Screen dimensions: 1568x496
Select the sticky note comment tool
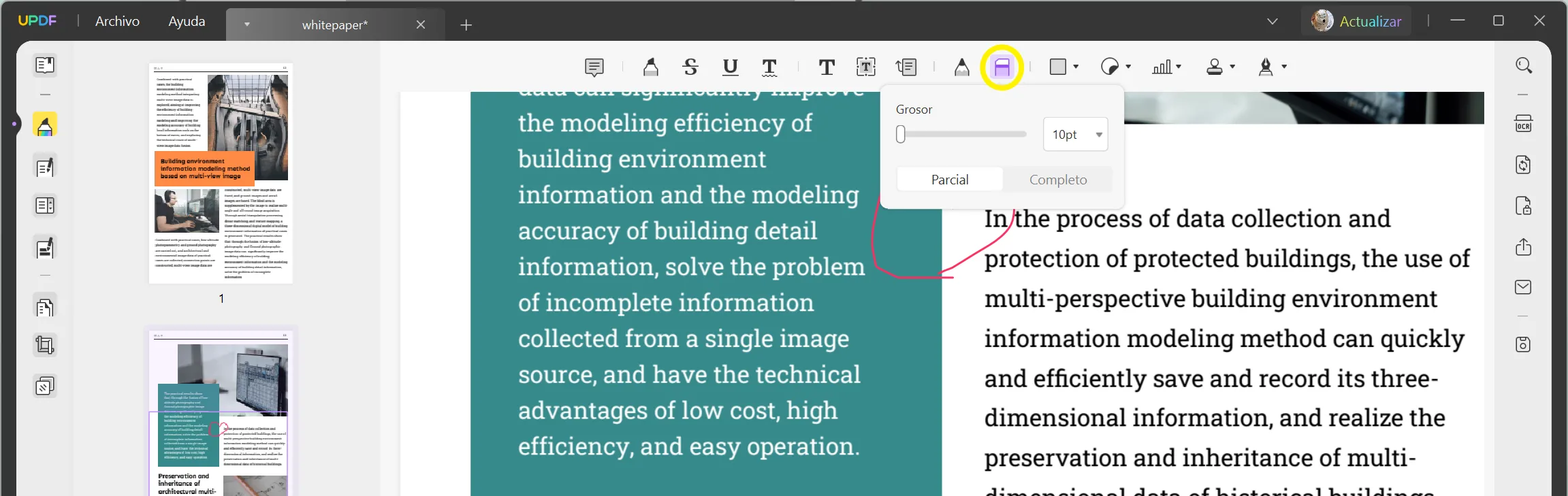[x=594, y=67]
